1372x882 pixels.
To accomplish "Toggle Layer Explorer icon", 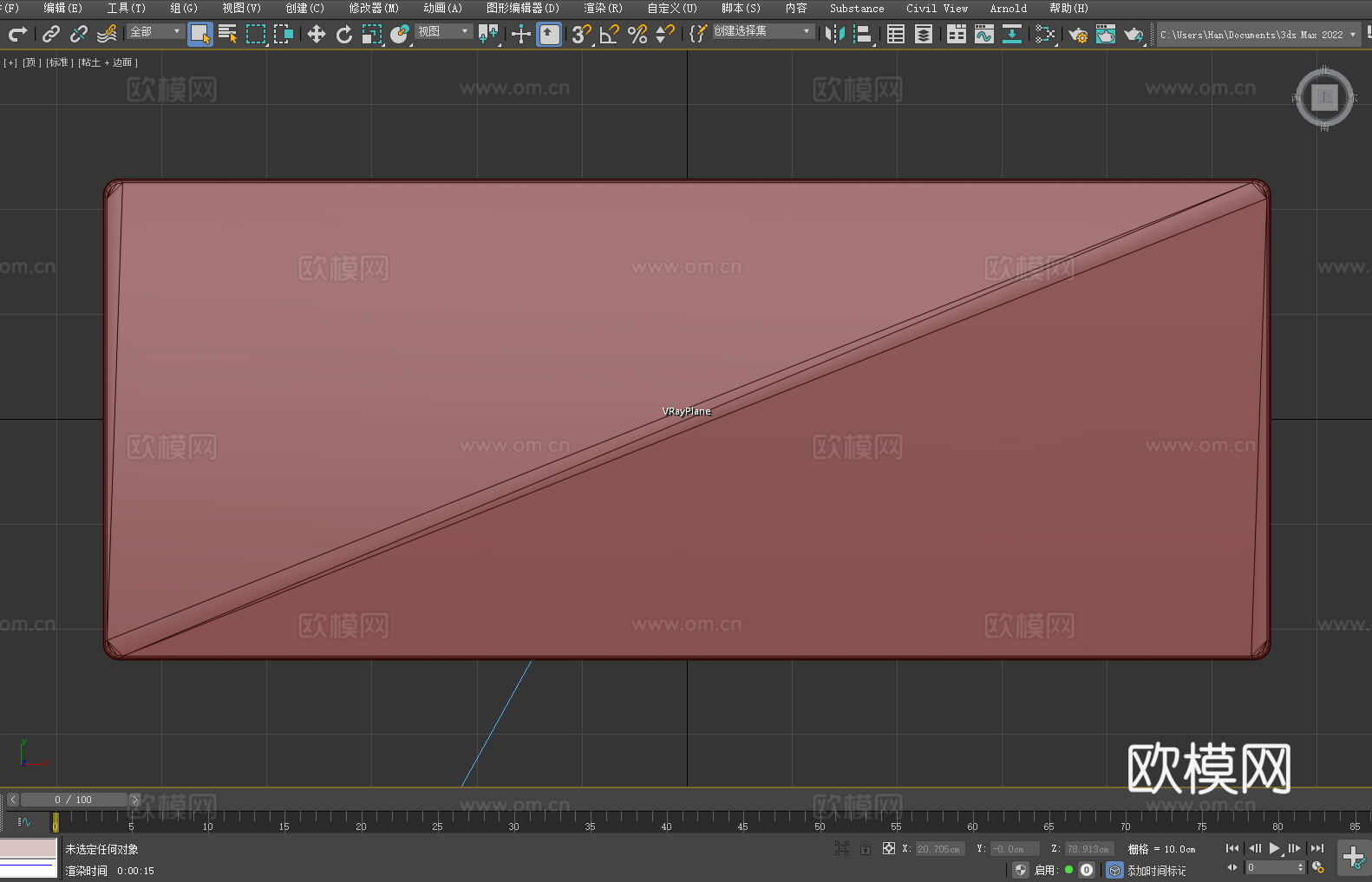I will click(x=924, y=34).
